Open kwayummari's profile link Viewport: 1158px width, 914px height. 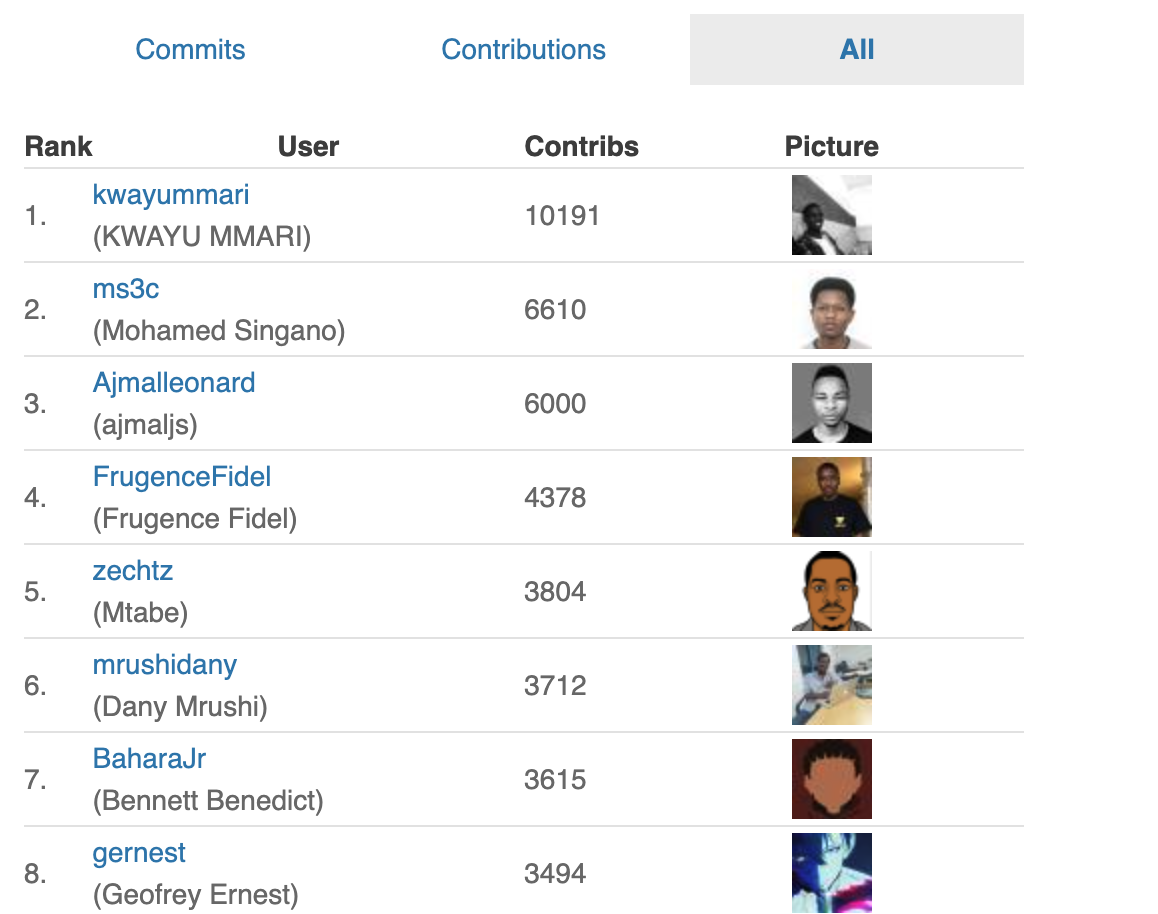[x=170, y=195]
